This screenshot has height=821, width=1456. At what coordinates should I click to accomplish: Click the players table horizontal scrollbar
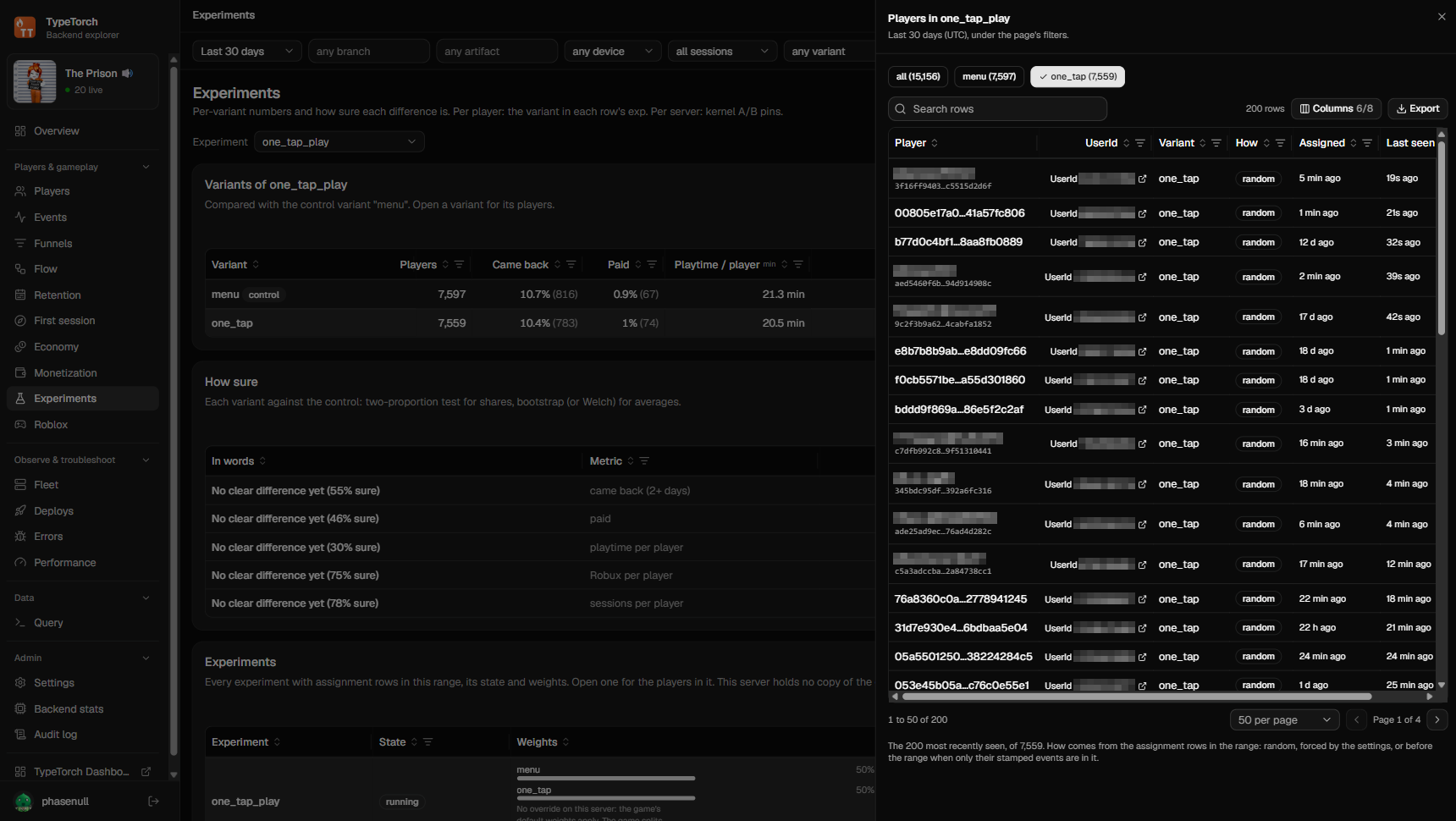tap(1136, 697)
